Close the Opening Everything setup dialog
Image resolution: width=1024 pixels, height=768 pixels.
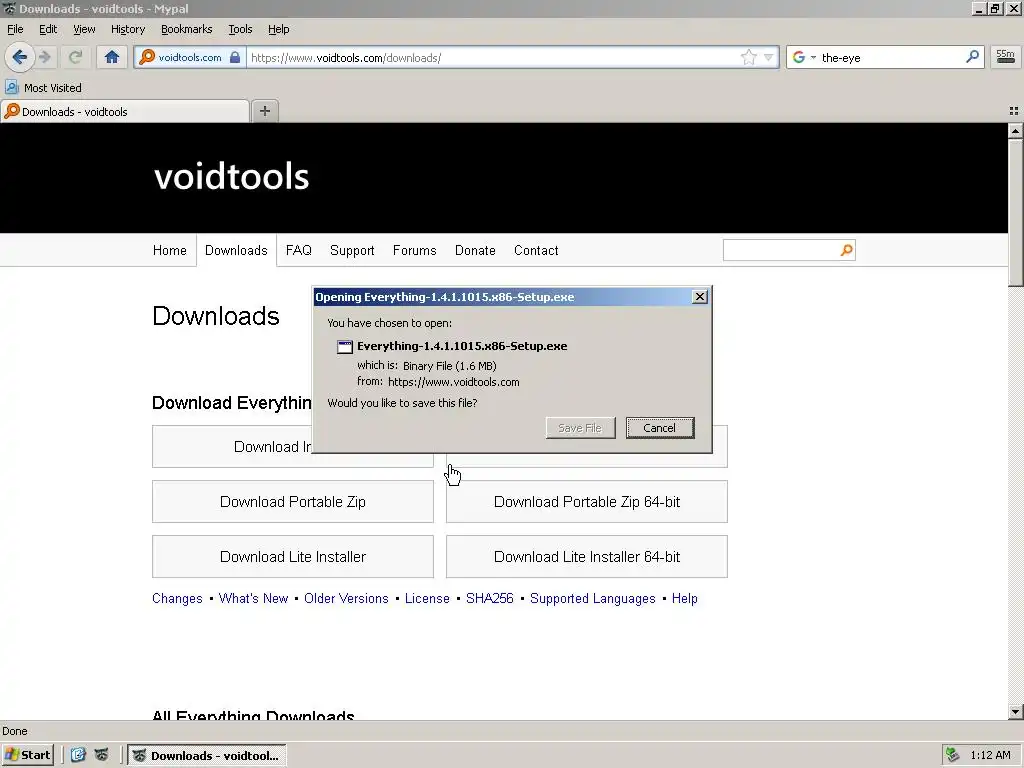[x=699, y=296]
